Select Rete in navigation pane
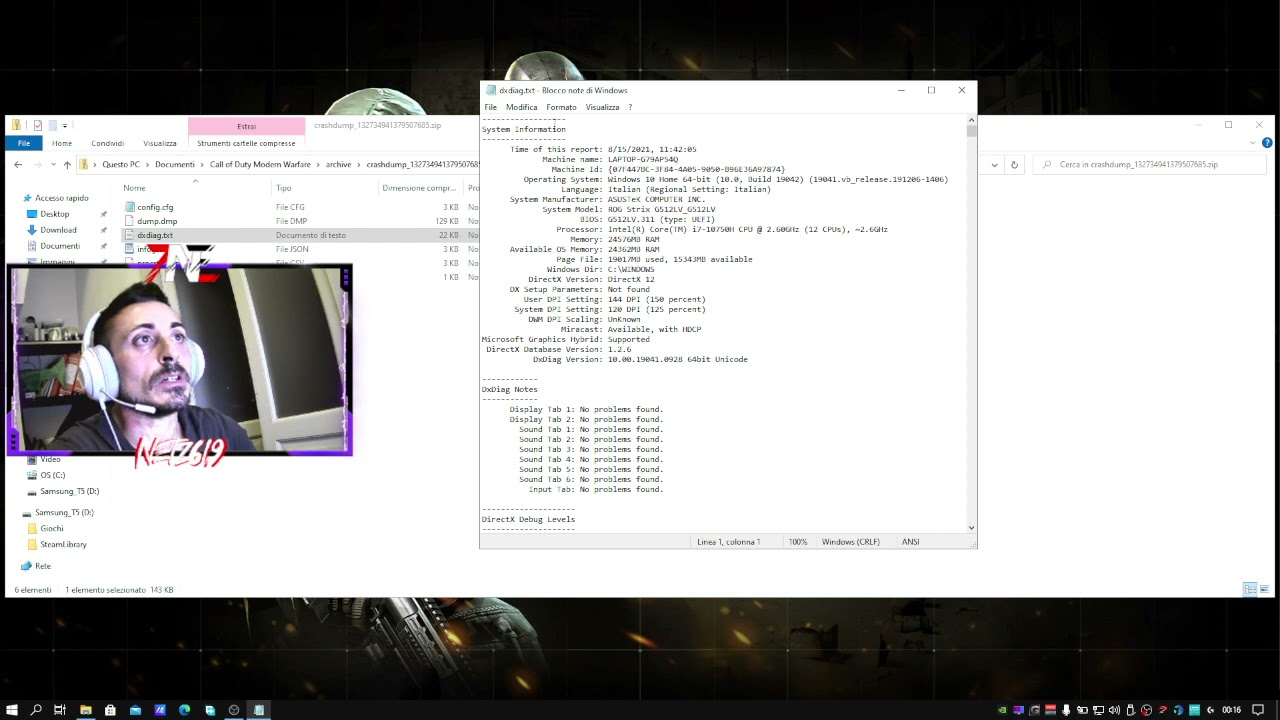The width and height of the screenshot is (1280, 720). click(x=43, y=566)
